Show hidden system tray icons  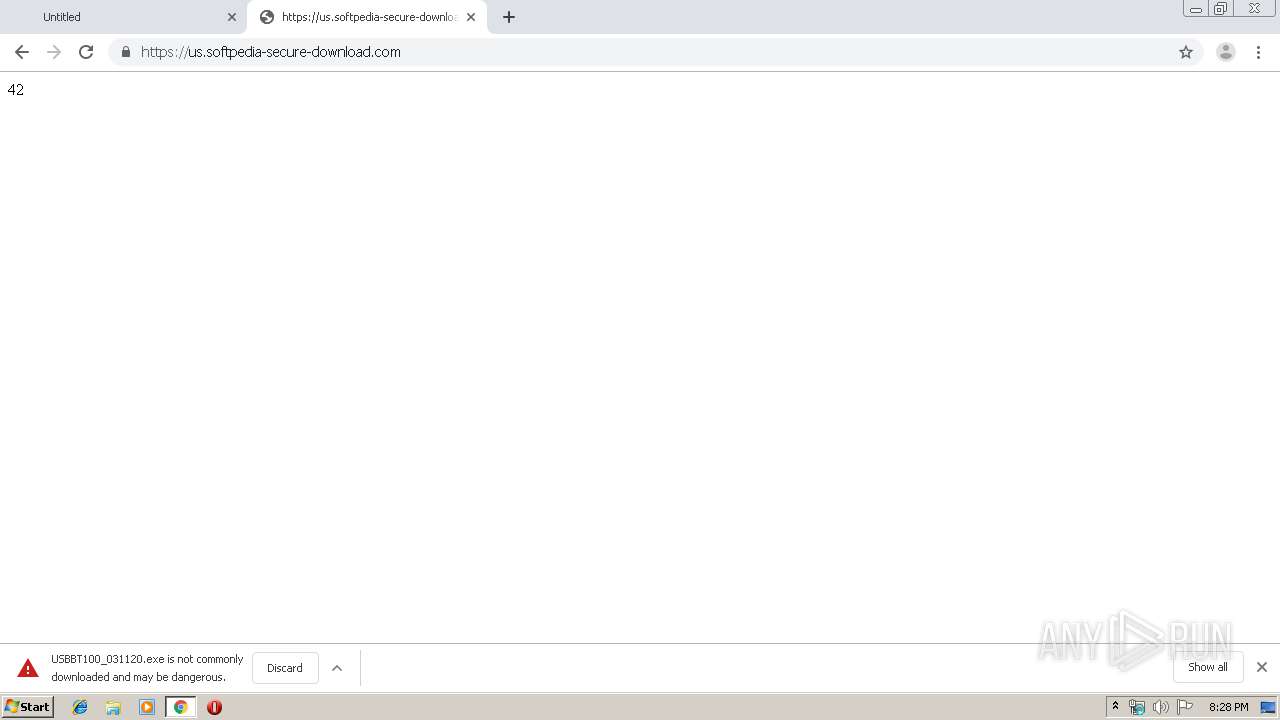pyautogui.click(x=1116, y=707)
